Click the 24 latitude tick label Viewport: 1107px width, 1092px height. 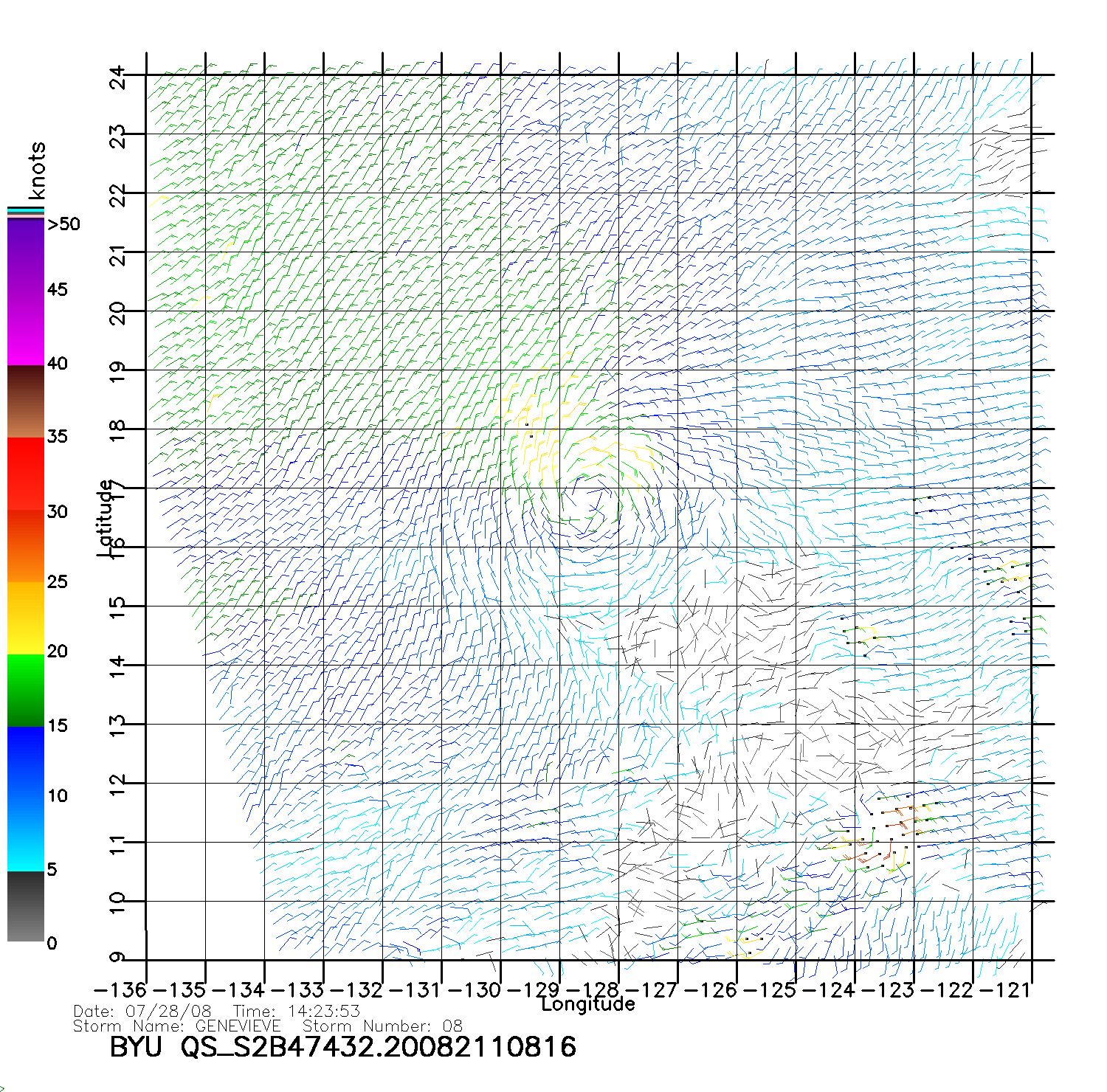118,76
